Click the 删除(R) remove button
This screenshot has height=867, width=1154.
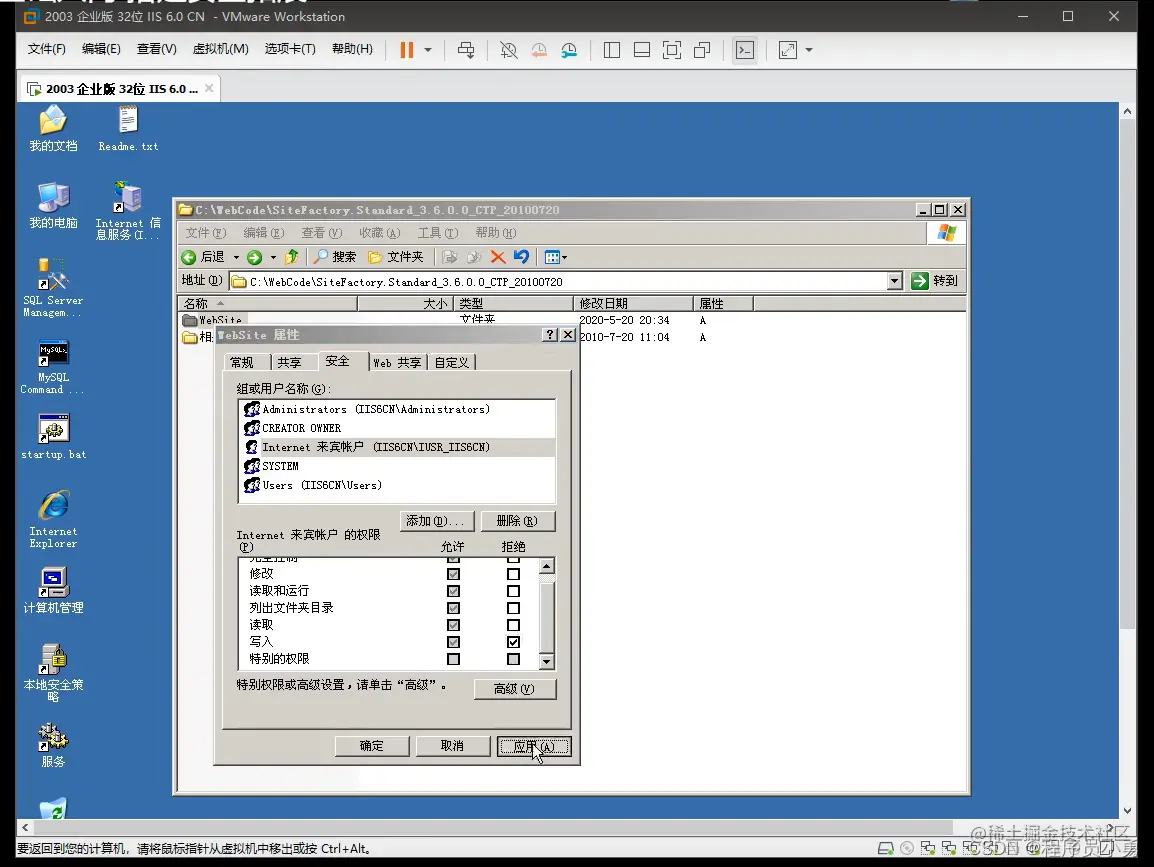(517, 521)
